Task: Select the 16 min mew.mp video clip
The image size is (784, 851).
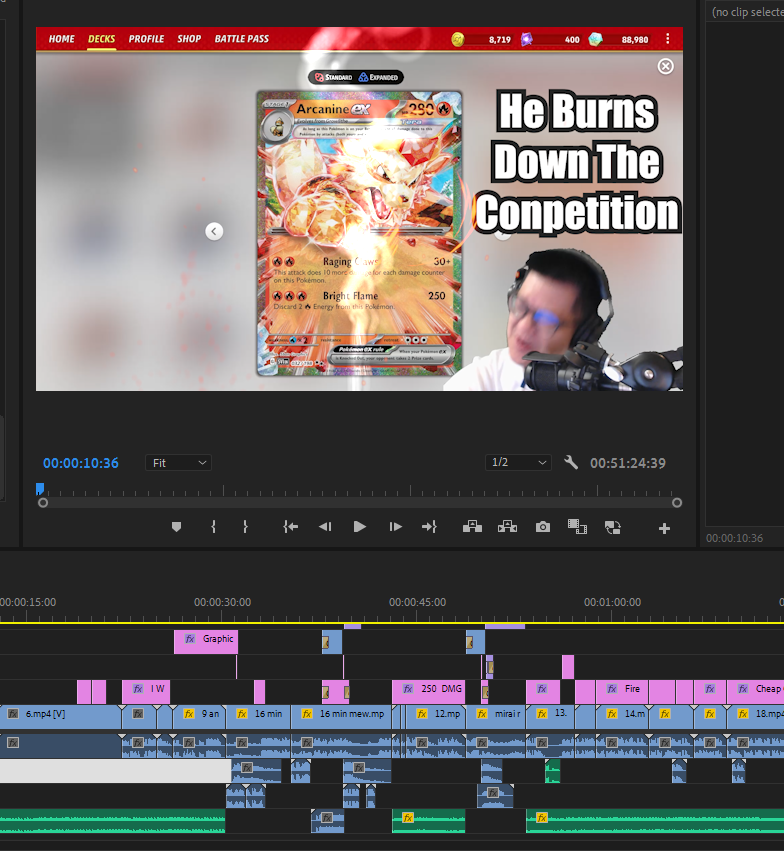Action: pos(341,717)
